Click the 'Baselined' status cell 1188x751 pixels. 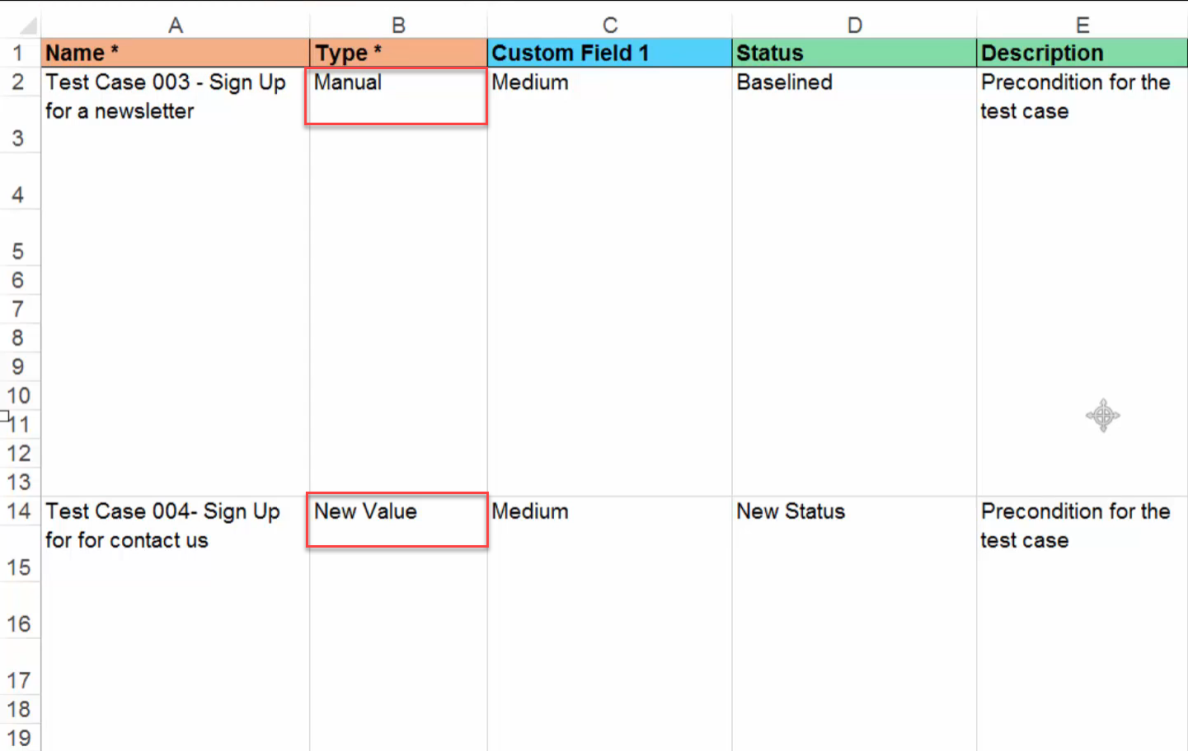coord(853,82)
